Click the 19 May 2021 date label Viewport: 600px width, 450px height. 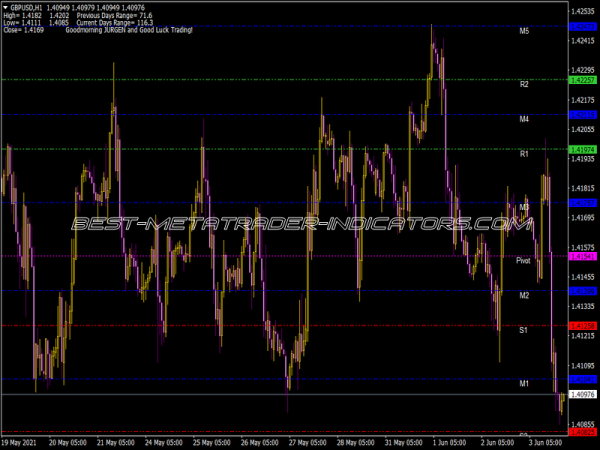(x=19, y=443)
